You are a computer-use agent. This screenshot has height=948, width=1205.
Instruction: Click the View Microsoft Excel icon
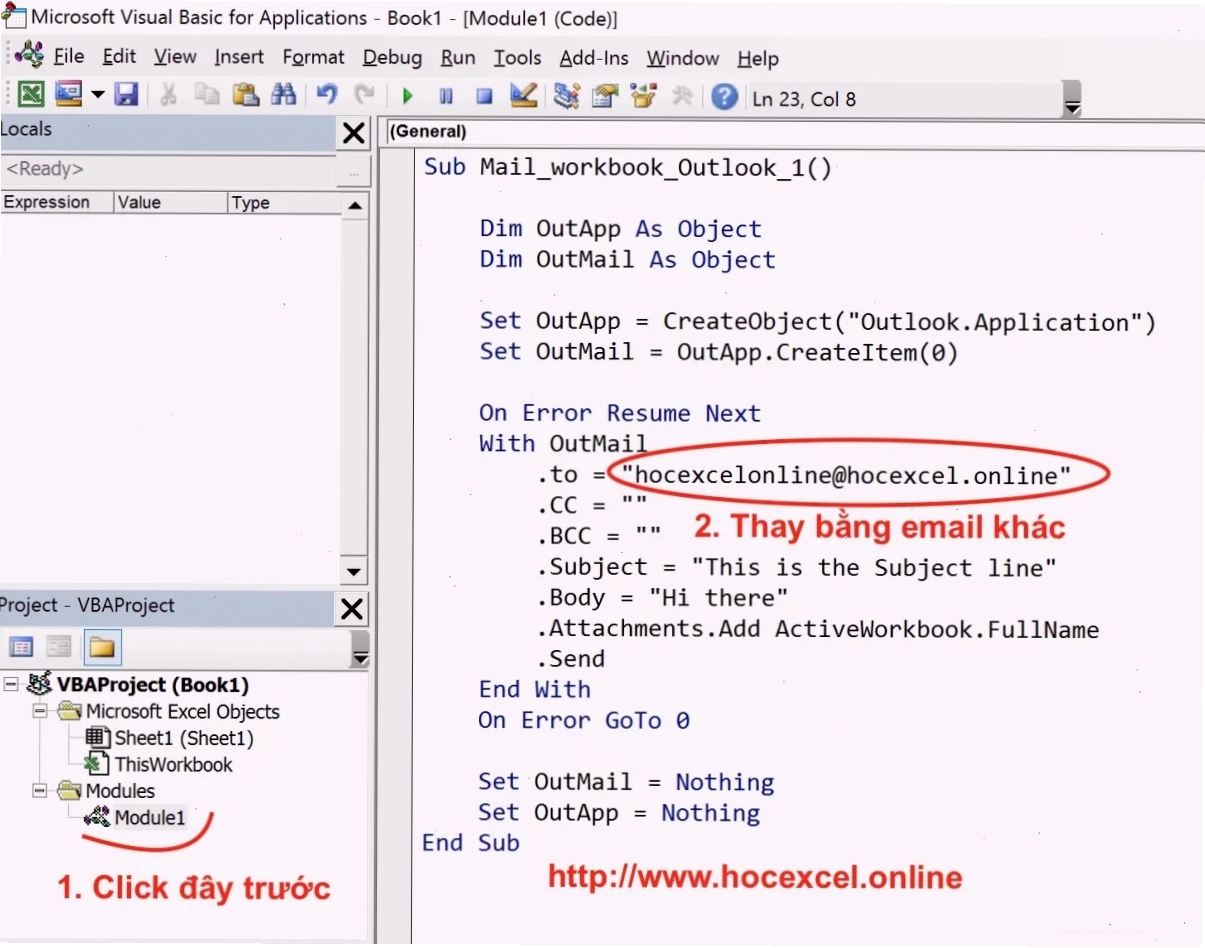(x=31, y=95)
